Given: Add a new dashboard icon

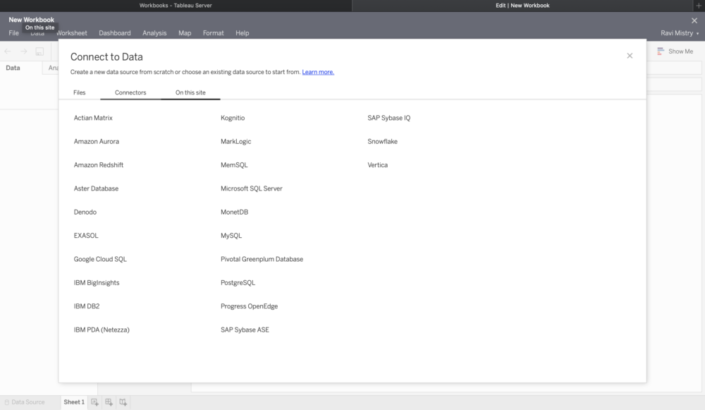Looking at the screenshot, I should 109,402.
